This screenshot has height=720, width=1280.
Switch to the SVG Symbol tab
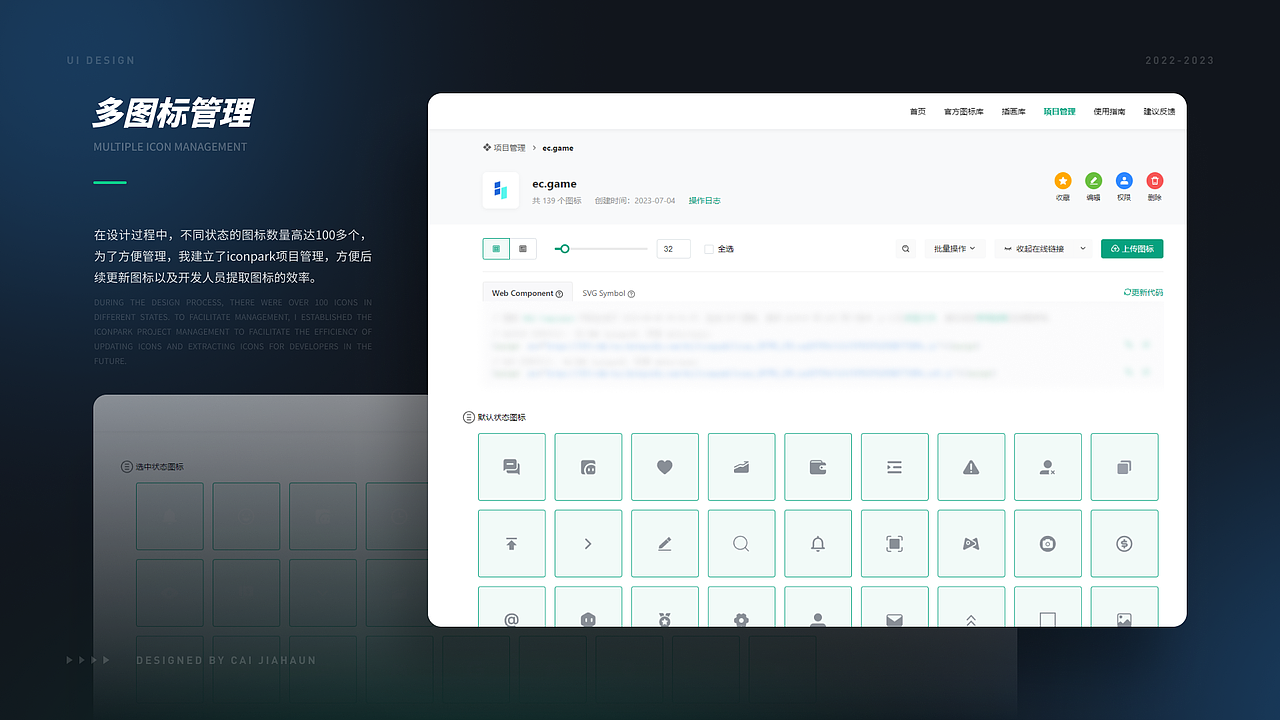603,293
